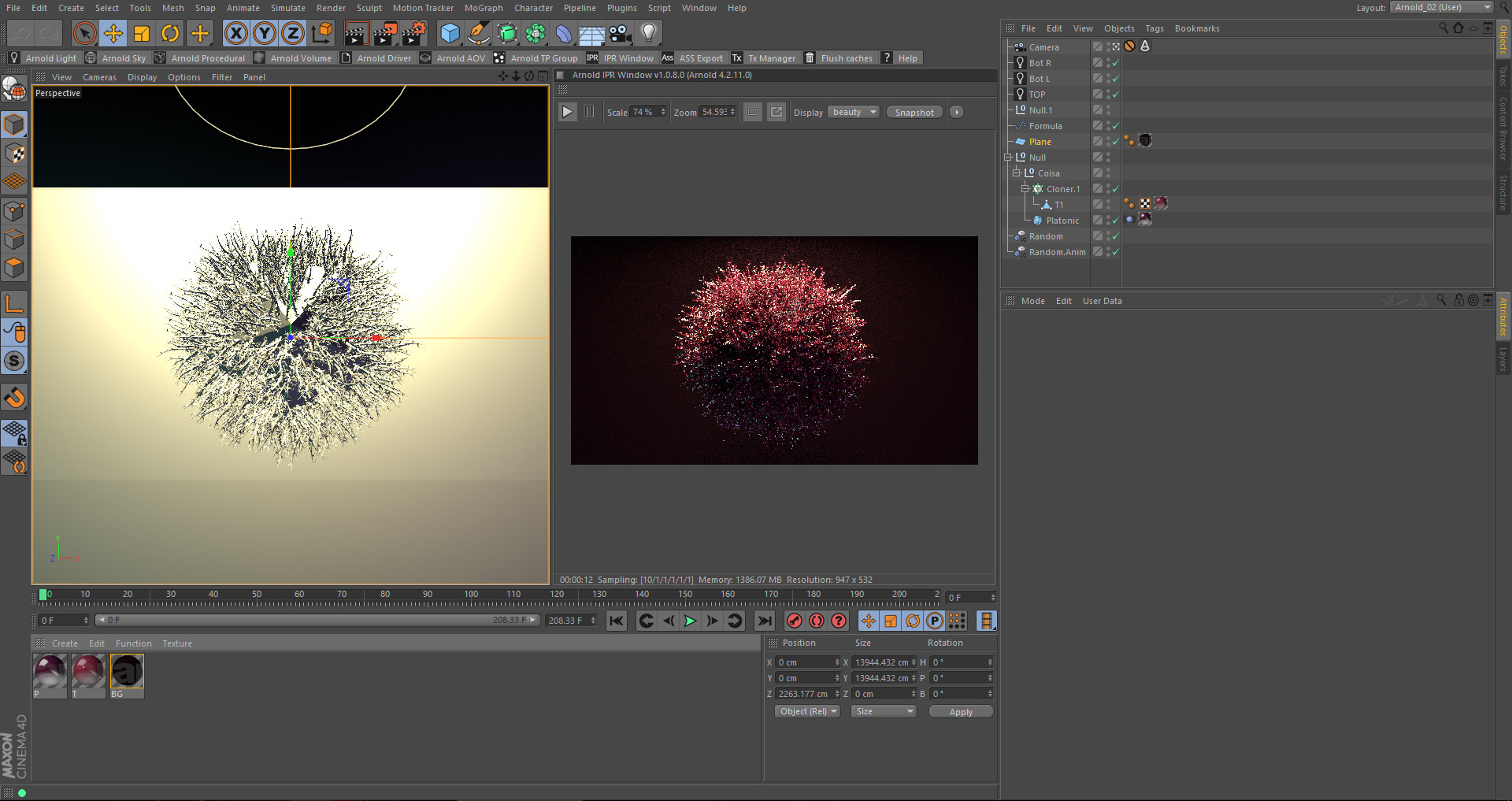Start IPR render with play button
1512x801 pixels.
click(x=567, y=112)
